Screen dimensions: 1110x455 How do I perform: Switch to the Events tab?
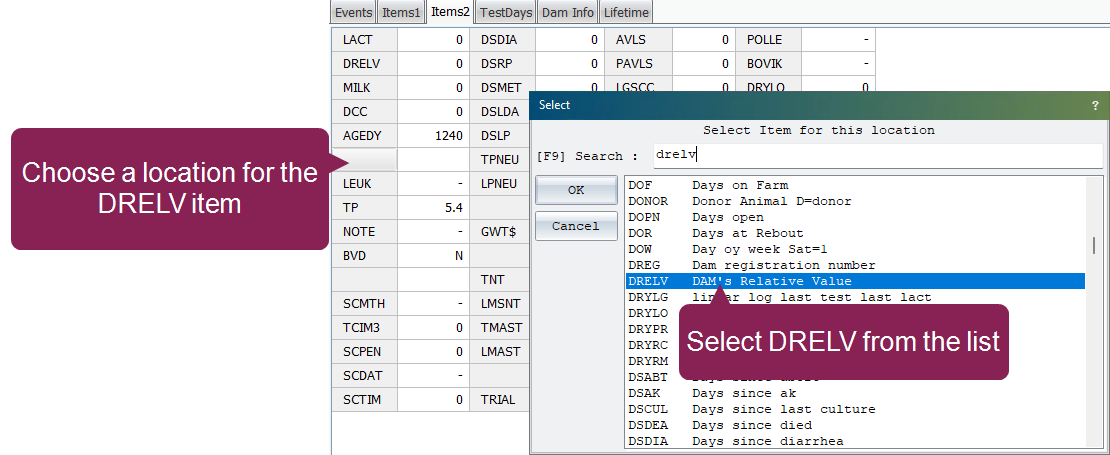(353, 12)
